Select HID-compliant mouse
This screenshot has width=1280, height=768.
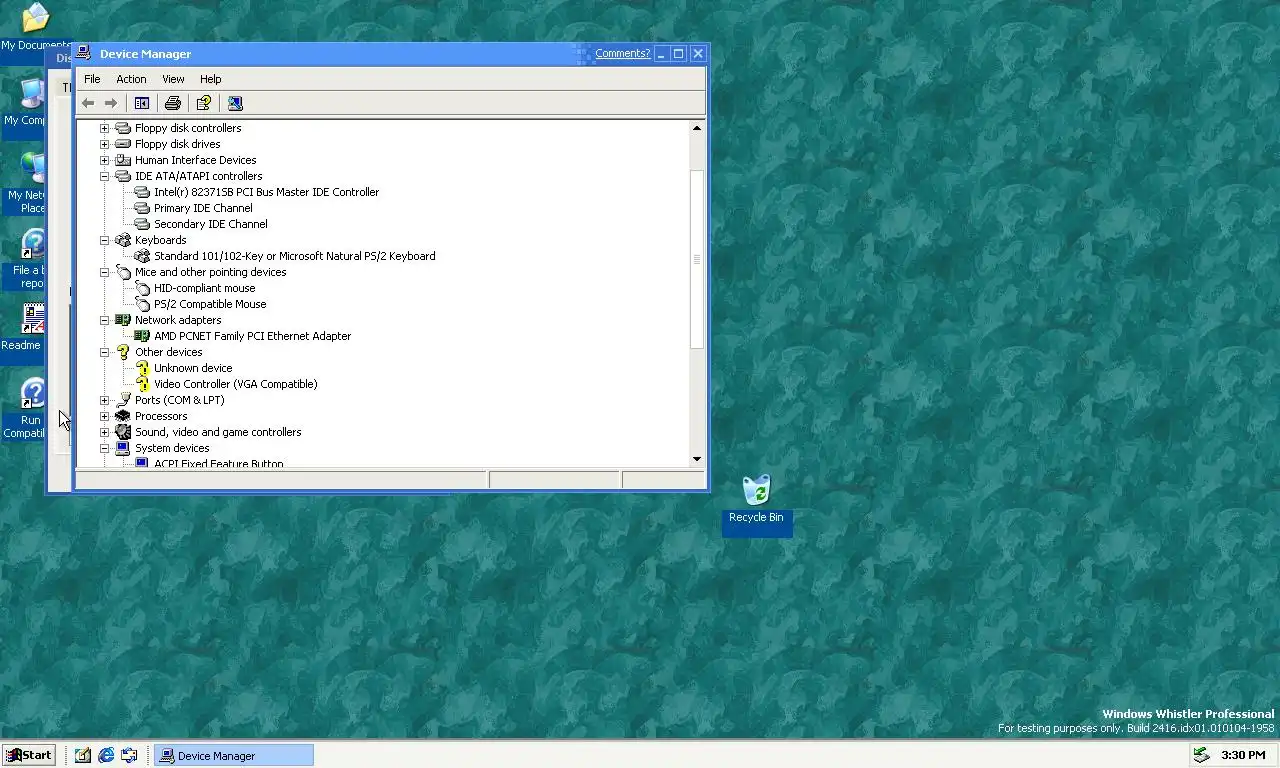pos(204,288)
